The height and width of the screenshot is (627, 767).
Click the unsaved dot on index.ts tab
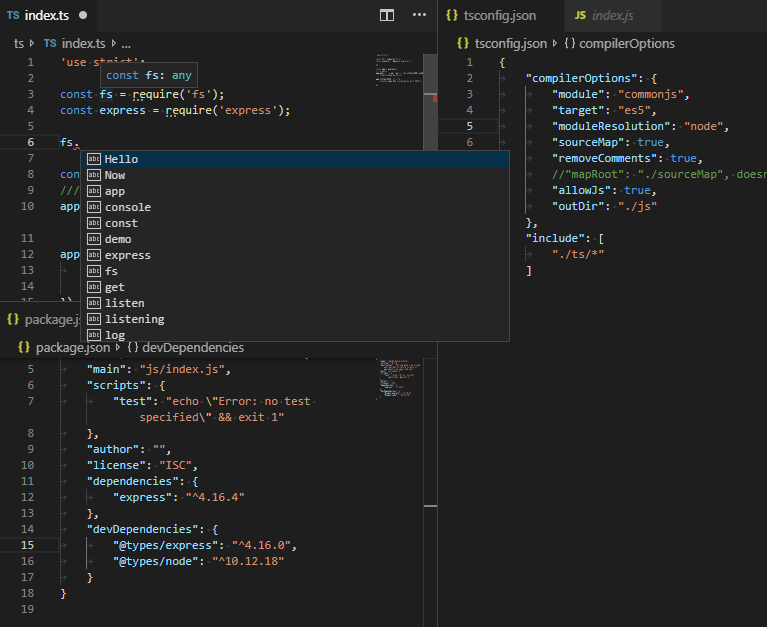coord(83,15)
